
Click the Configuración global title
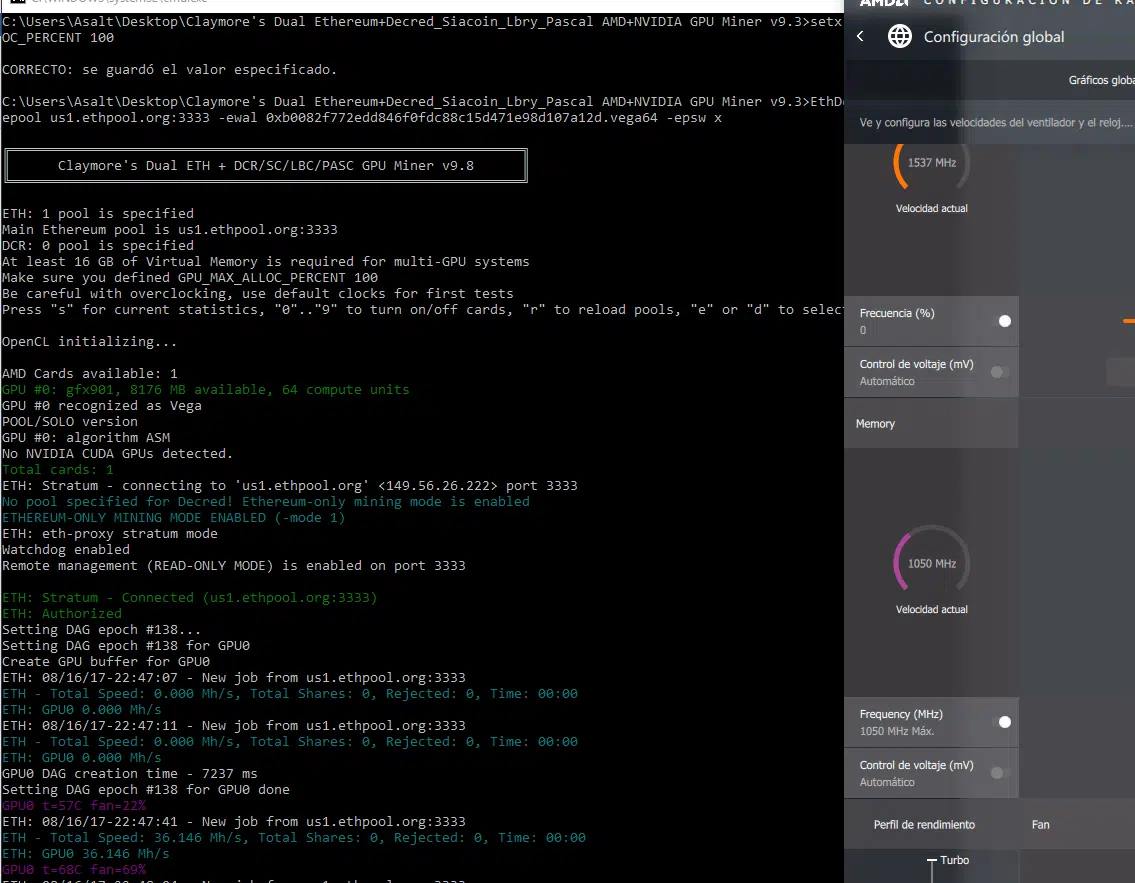click(994, 37)
